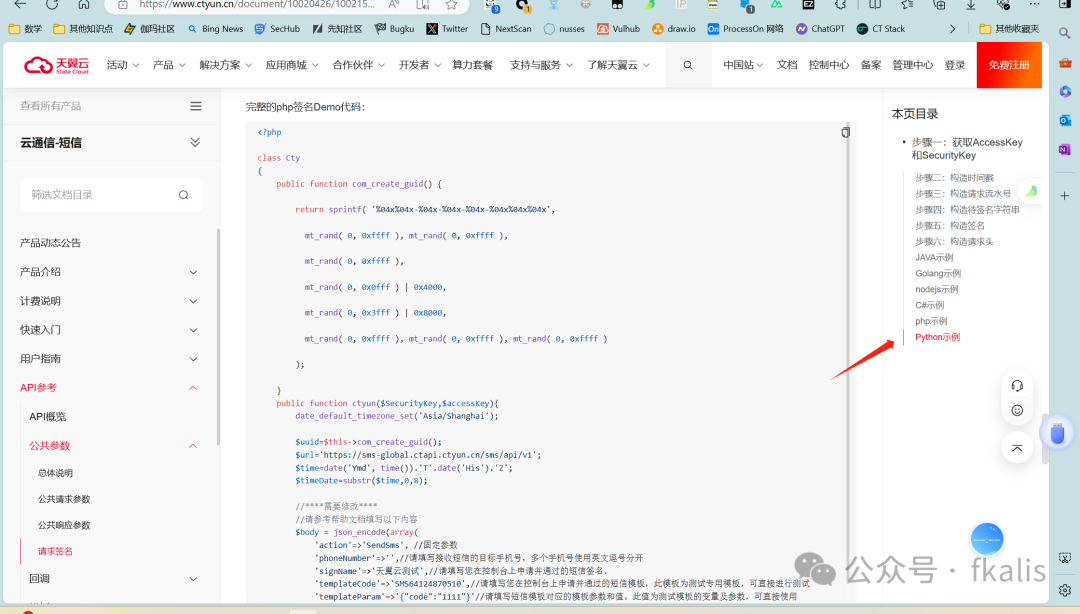Viewport: 1080px width, 614px height.
Task: Refresh the browser page
Action: pos(52,4)
